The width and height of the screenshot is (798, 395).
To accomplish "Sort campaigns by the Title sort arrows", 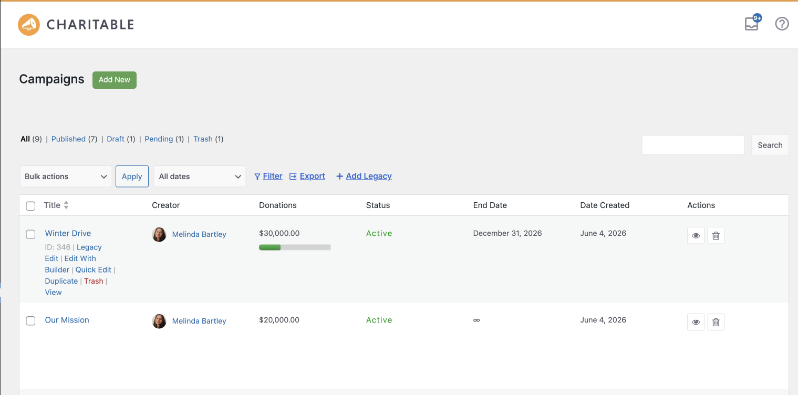I will (x=66, y=205).
